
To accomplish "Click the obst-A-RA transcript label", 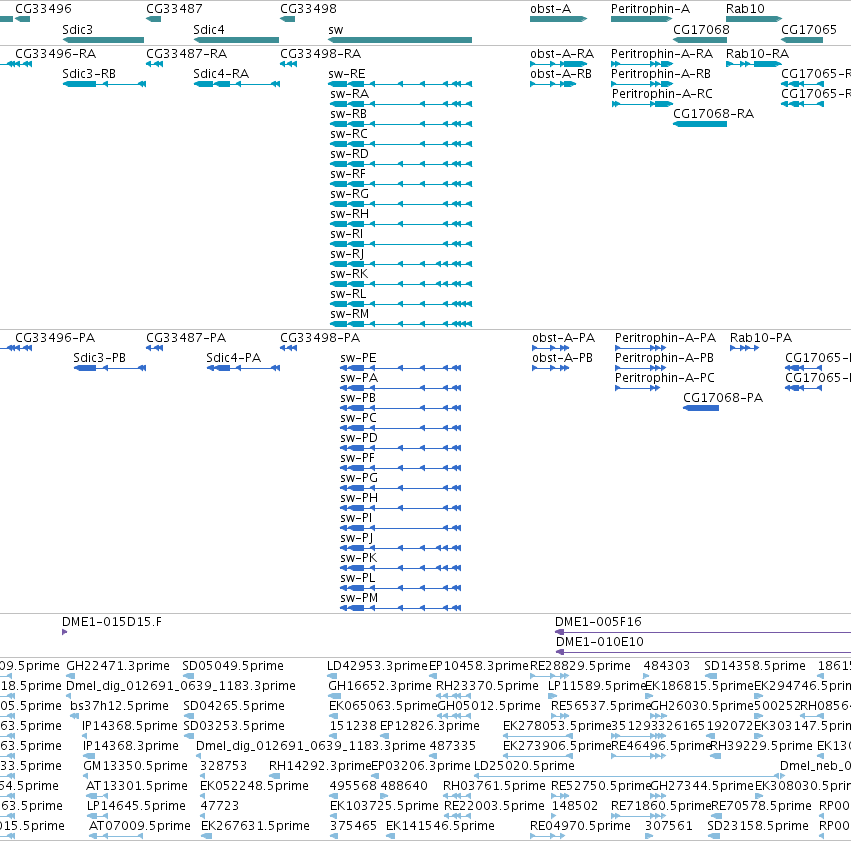I will click(562, 54).
